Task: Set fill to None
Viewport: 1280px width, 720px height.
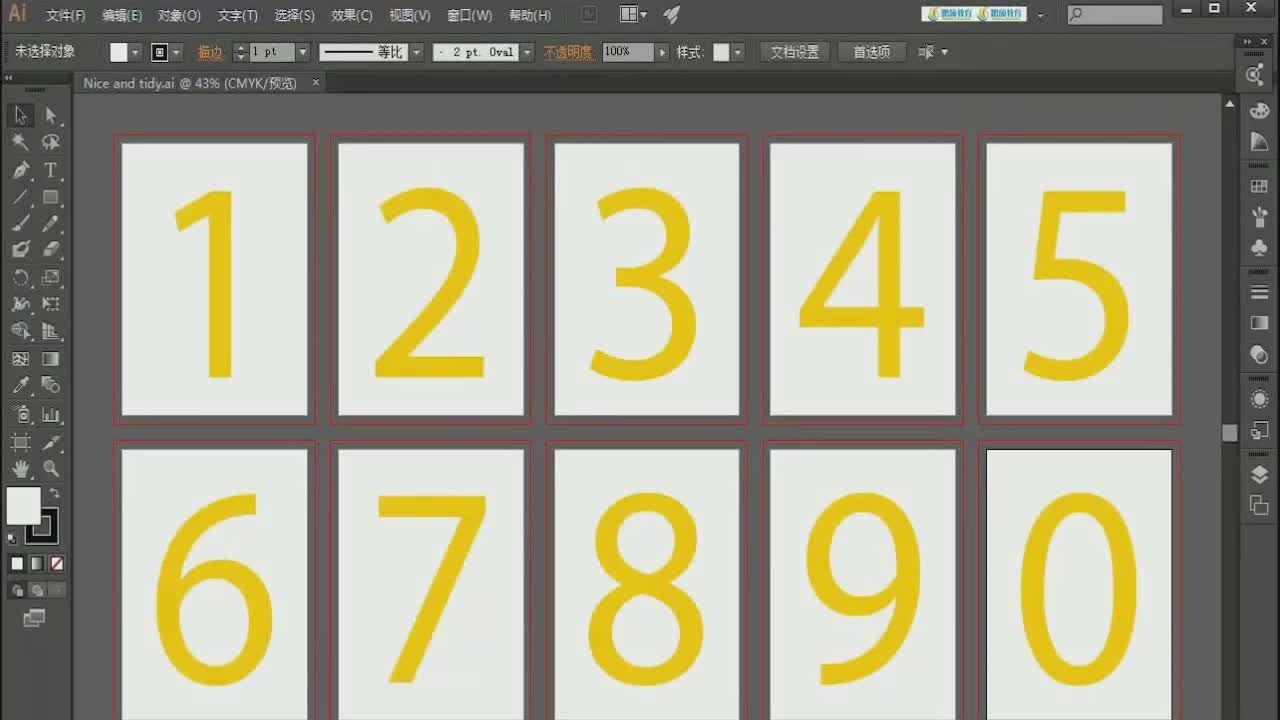Action: coord(57,564)
